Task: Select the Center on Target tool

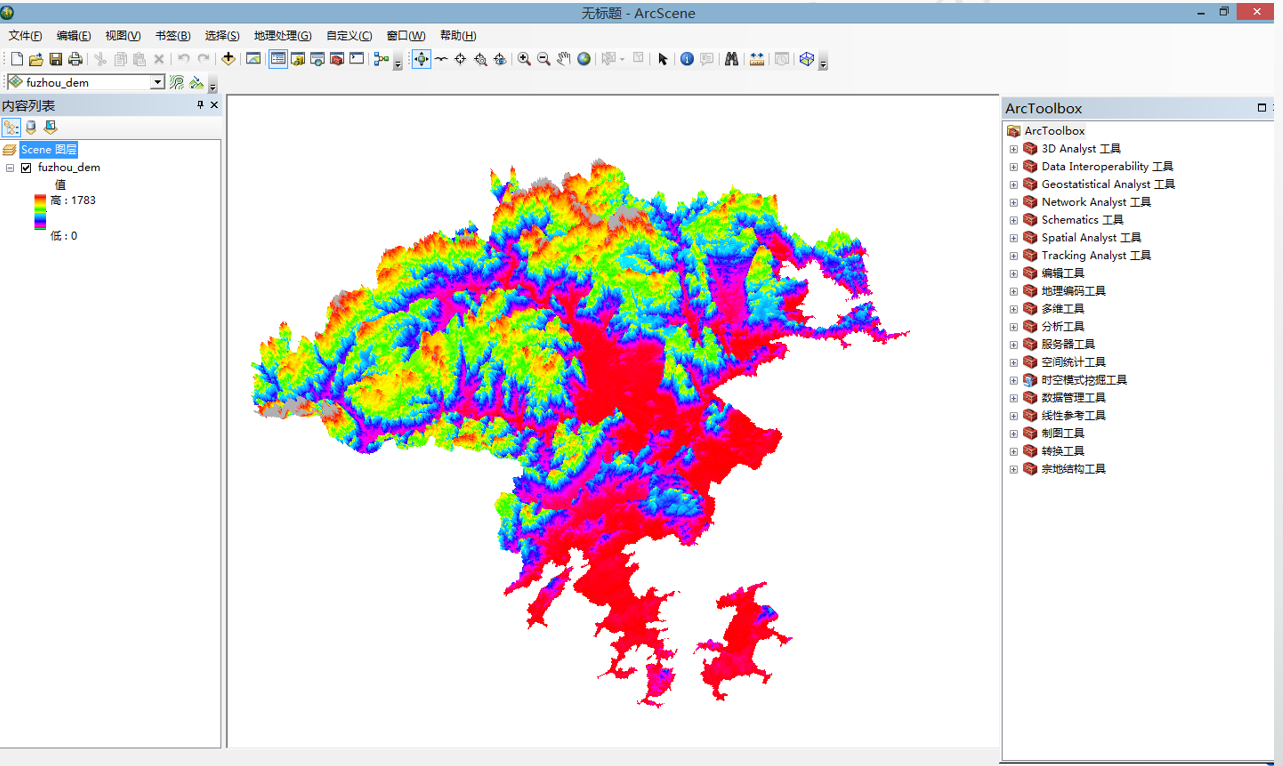Action: (x=460, y=59)
